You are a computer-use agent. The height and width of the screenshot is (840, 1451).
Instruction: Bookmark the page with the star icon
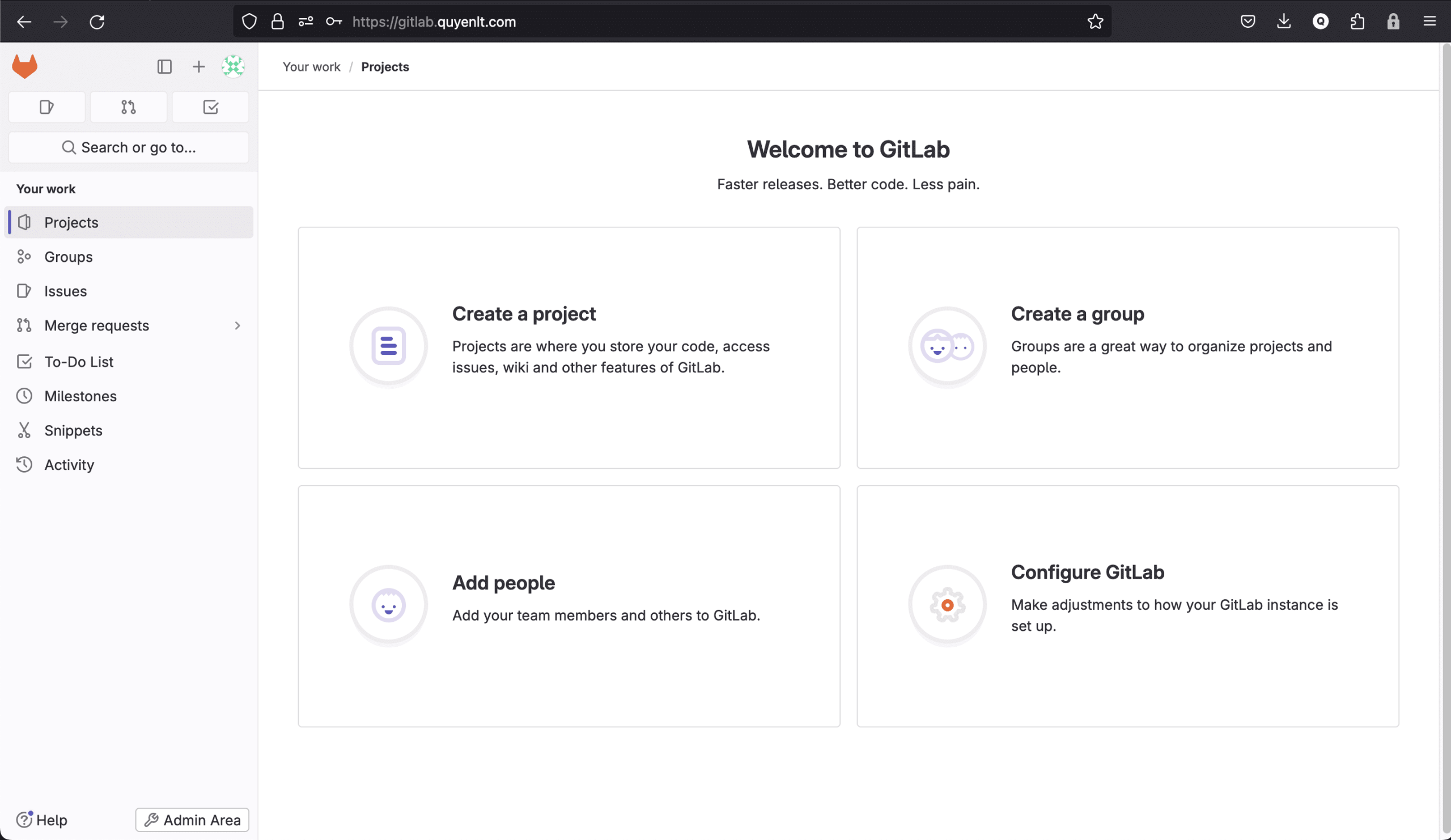pyautogui.click(x=1095, y=22)
